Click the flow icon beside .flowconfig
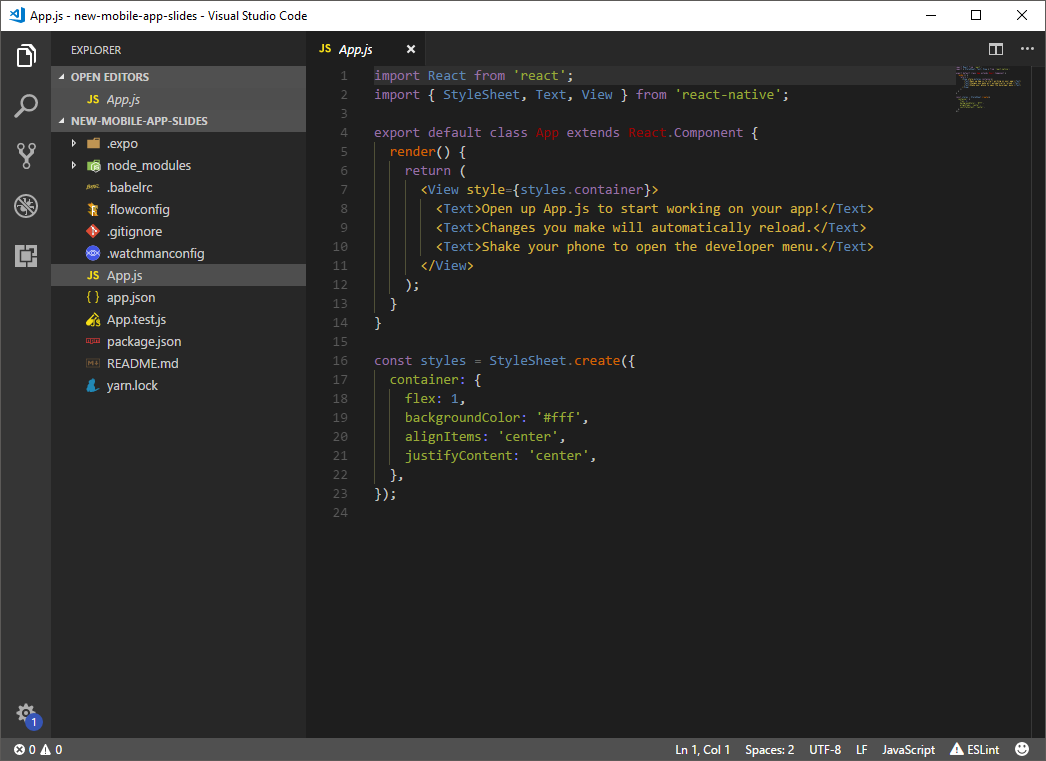1046x761 pixels. [93, 209]
